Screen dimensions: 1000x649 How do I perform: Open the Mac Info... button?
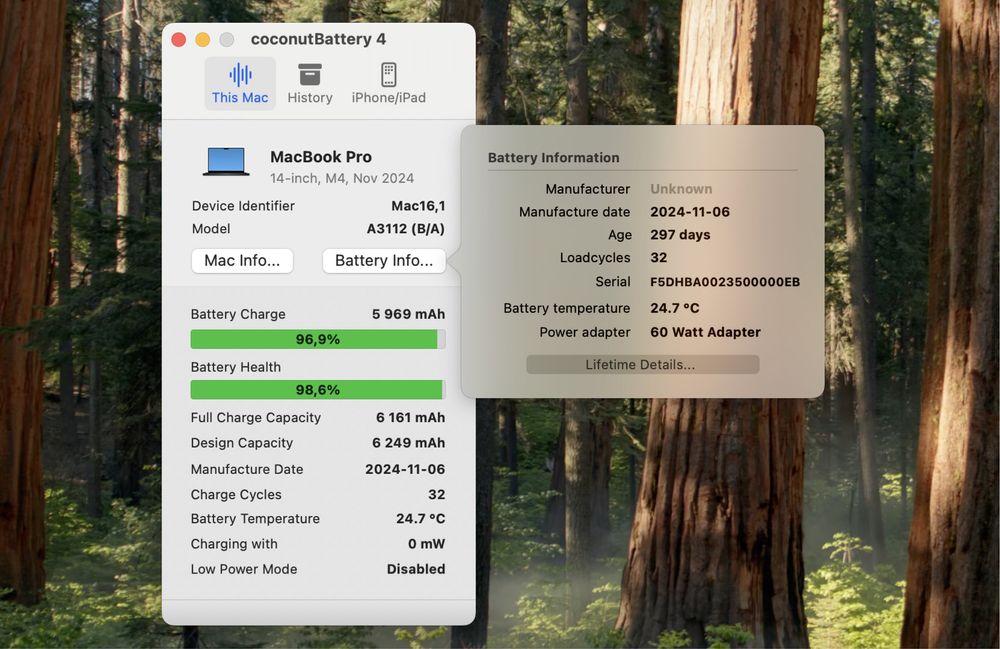point(242,261)
